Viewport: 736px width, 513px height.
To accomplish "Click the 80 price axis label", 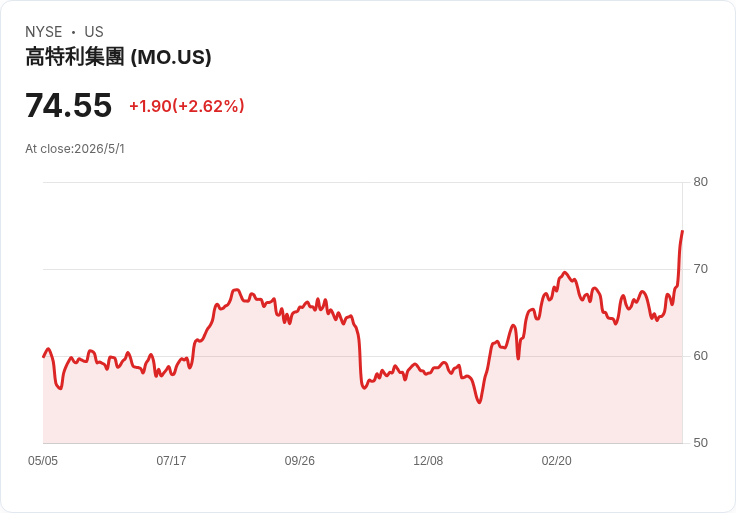I will (x=700, y=182).
